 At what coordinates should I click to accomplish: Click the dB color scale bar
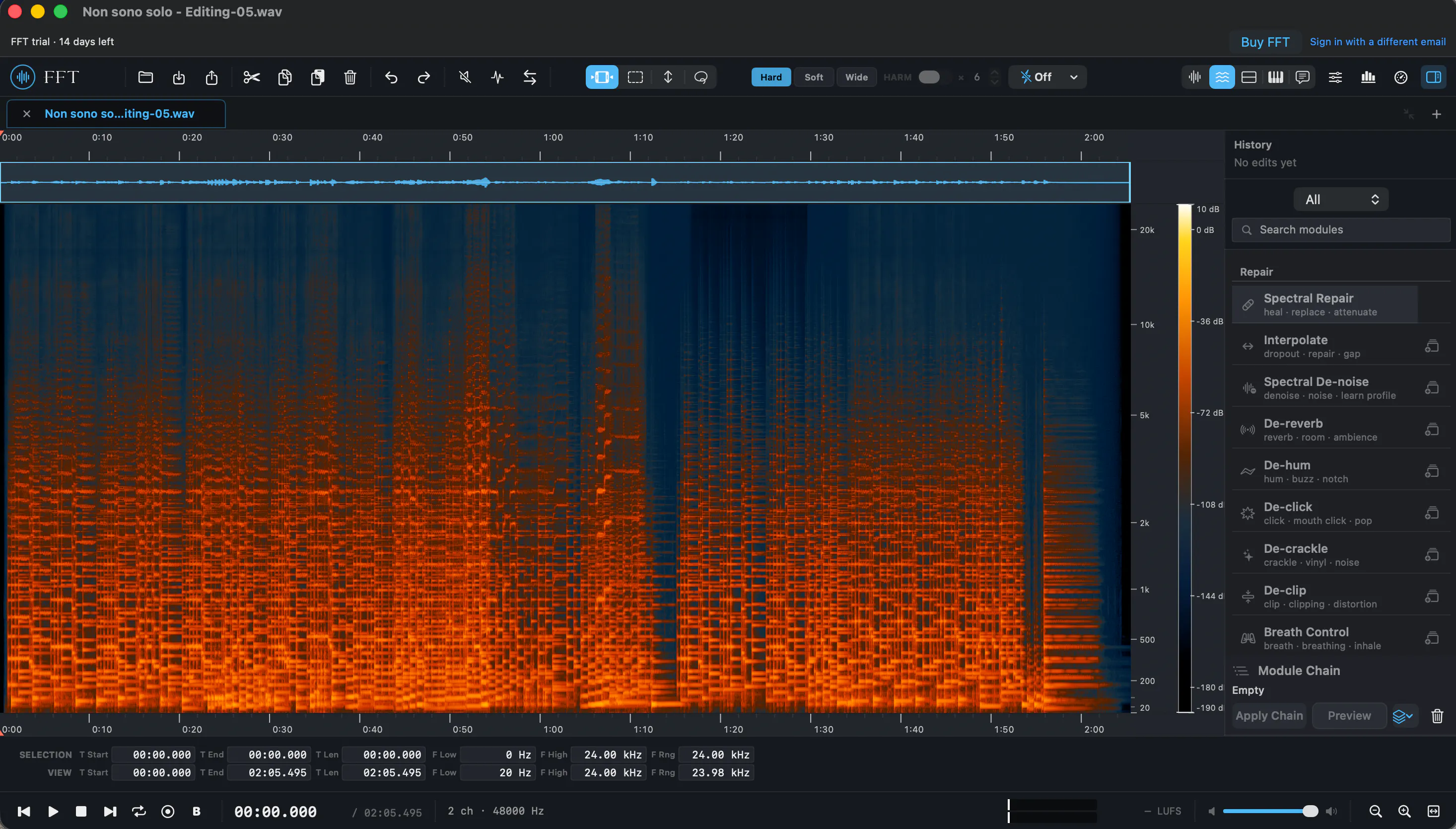point(1184,458)
